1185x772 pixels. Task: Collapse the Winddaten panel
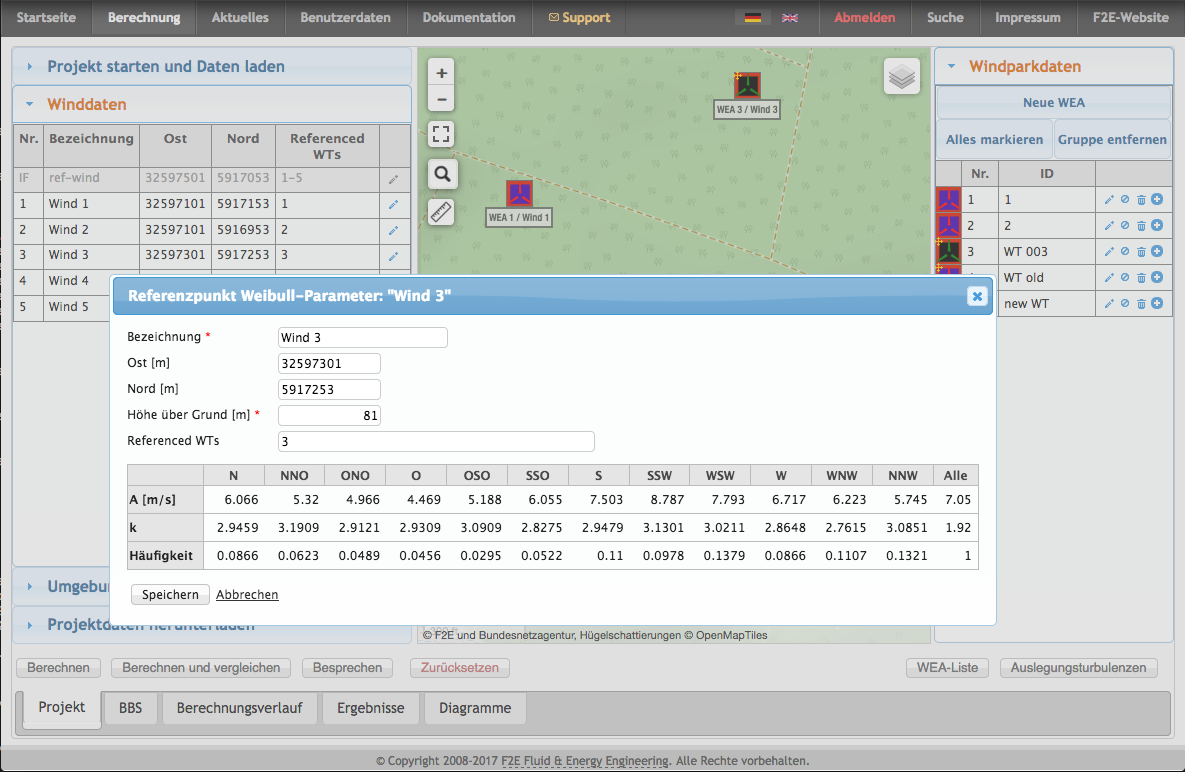pos(87,104)
